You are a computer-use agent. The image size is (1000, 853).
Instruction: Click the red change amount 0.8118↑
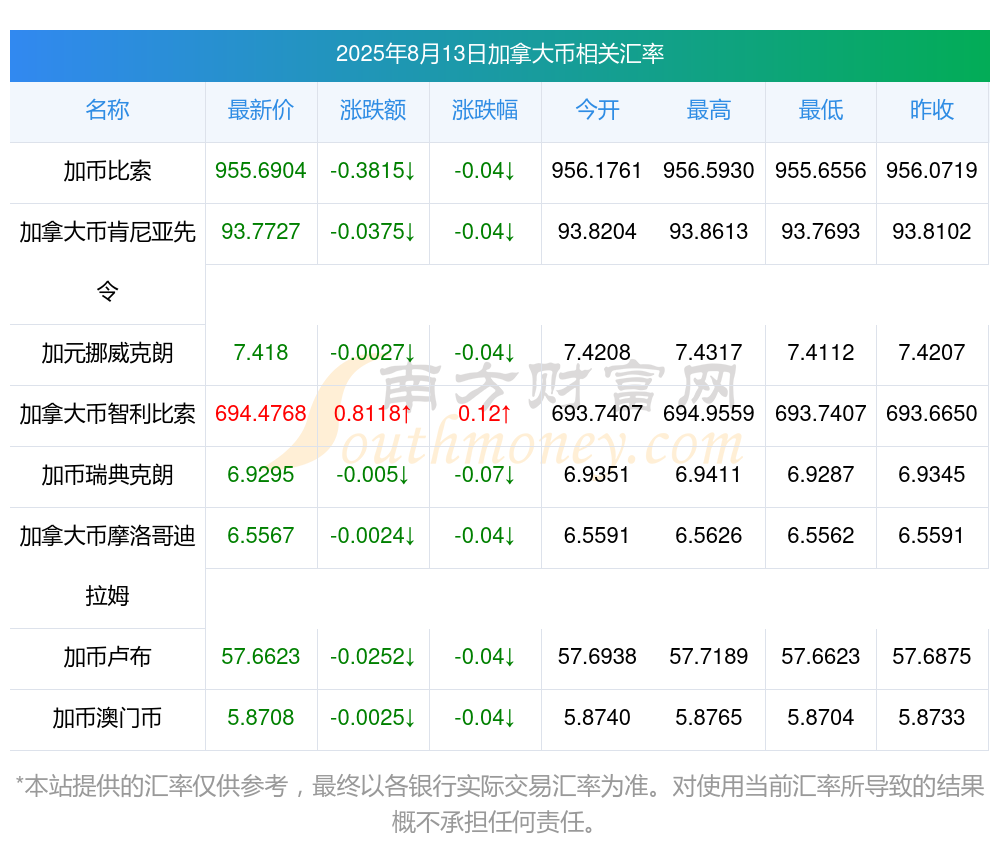coord(373,414)
